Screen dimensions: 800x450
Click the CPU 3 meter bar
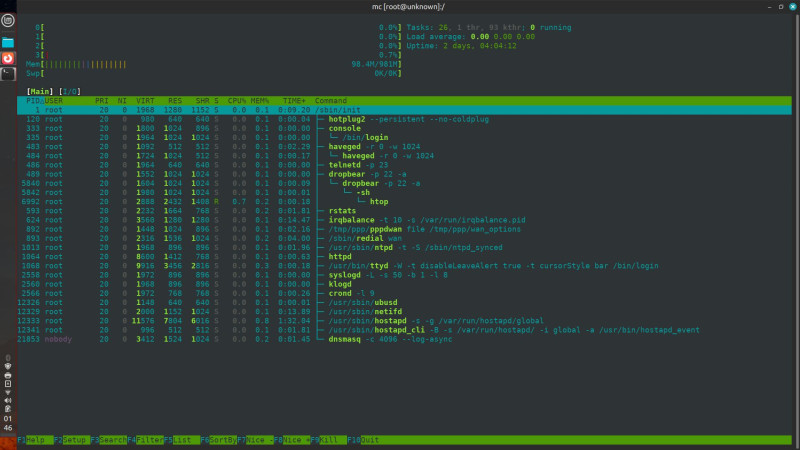tap(218, 55)
